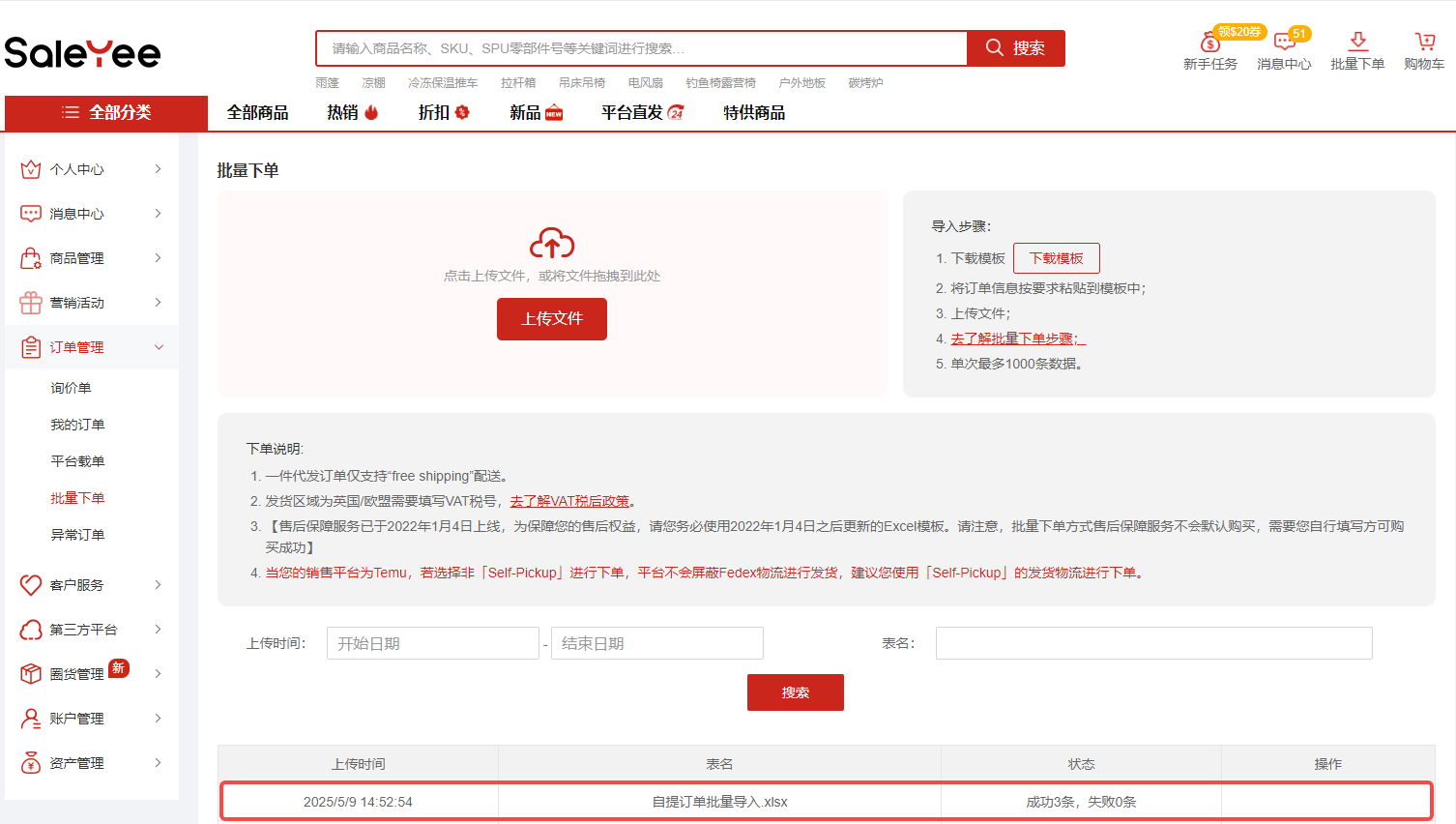
Task: Select 我的订单 in the sidebar
Action: [77, 425]
